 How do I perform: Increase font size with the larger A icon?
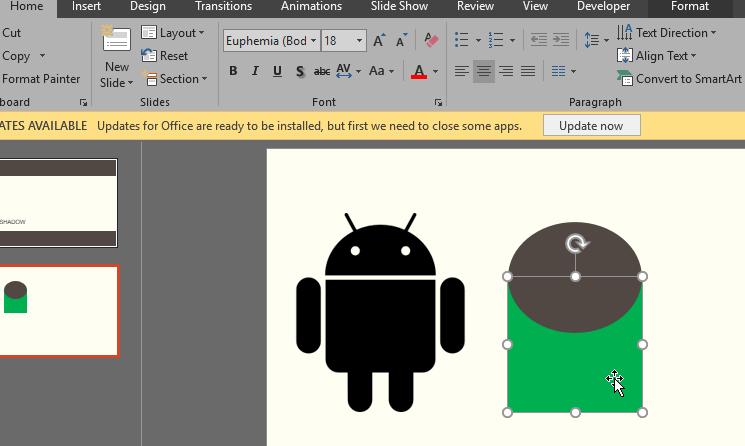click(x=379, y=41)
